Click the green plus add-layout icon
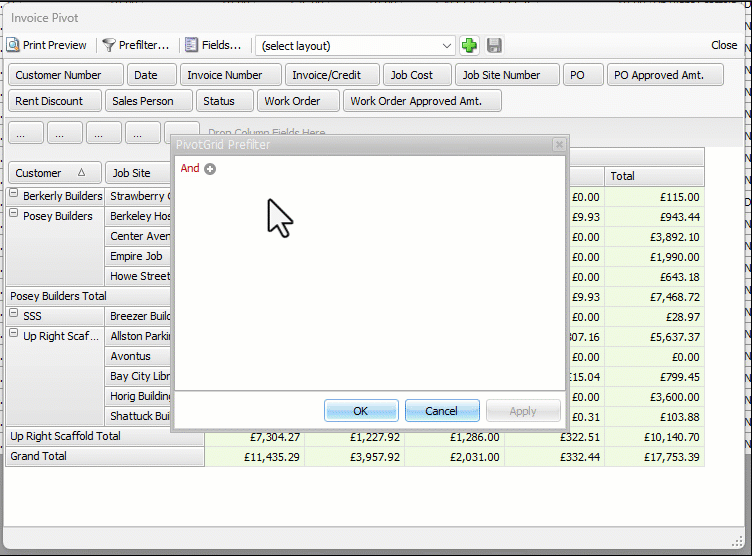The width and height of the screenshot is (752, 556). click(469, 45)
